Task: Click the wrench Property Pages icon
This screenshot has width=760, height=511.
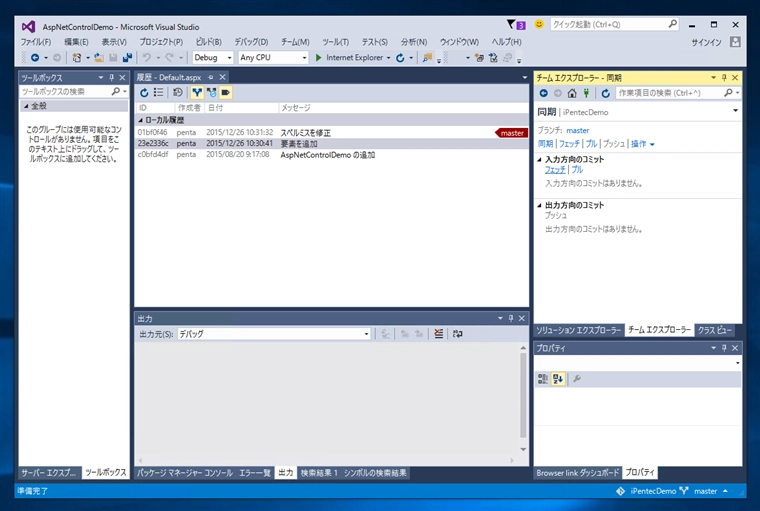Action: click(x=577, y=379)
